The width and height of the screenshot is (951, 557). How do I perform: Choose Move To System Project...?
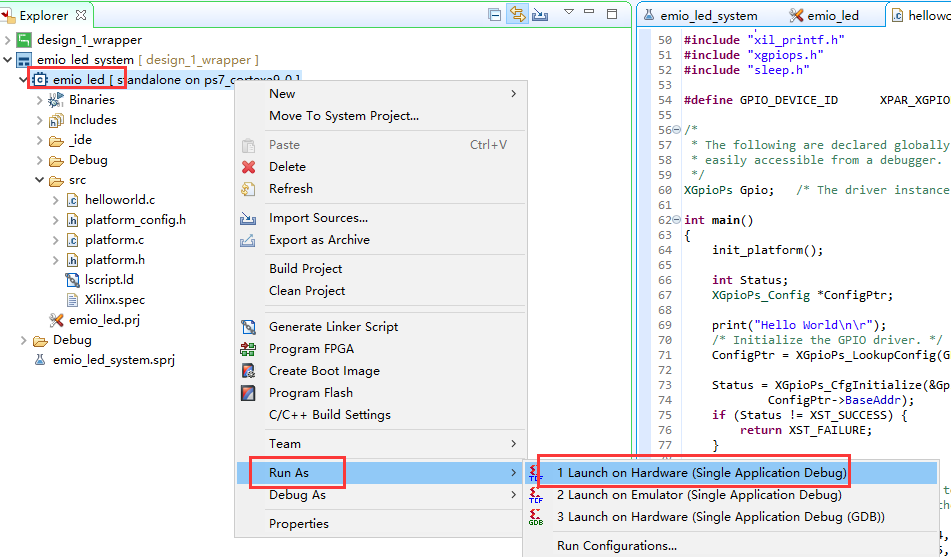(x=380, y=115)
